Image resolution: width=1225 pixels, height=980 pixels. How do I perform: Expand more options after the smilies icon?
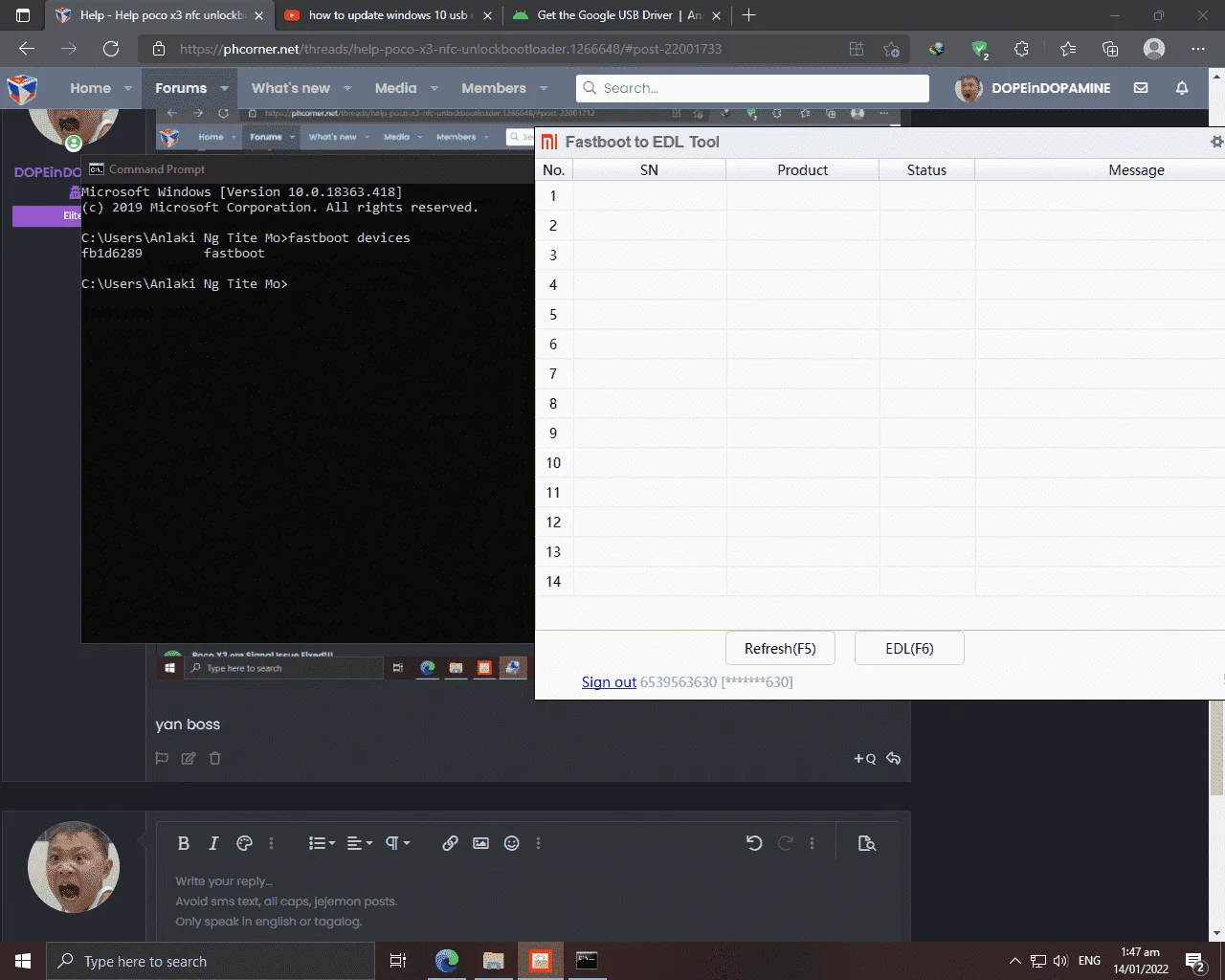(538, 843)
